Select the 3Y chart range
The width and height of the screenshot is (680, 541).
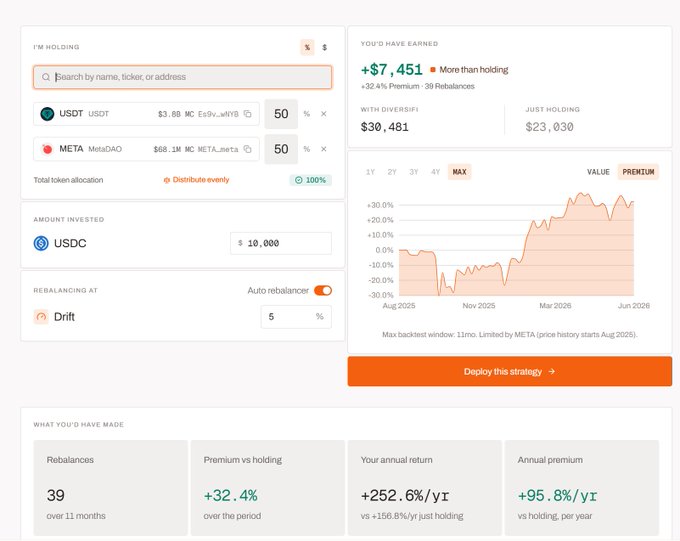(x=414, y=172)
